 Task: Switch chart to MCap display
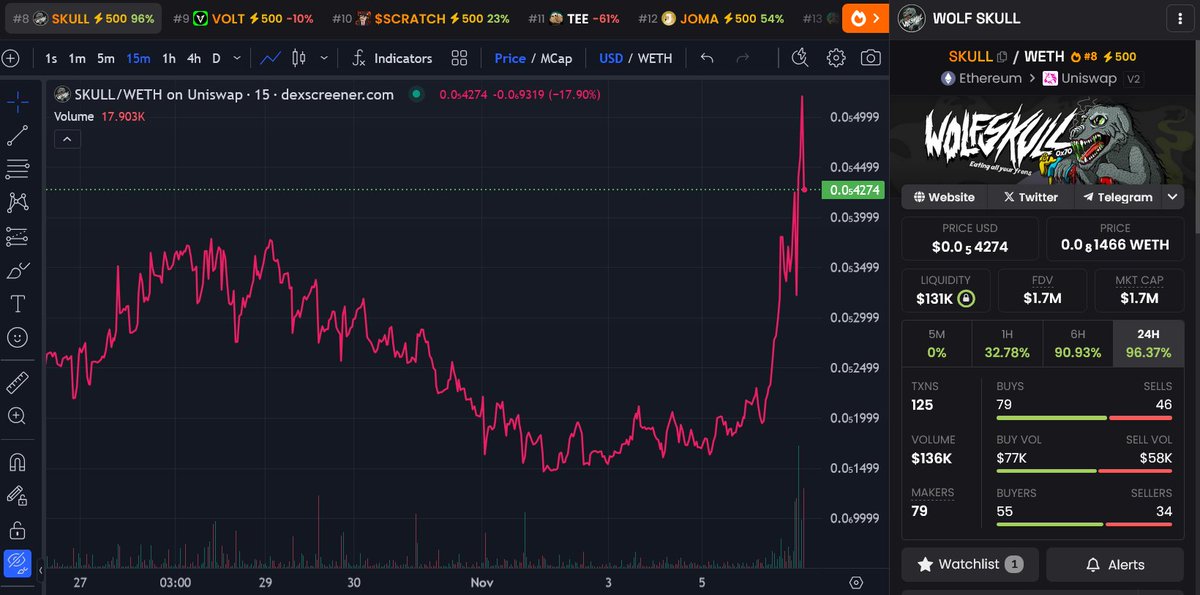click(557, 58)
